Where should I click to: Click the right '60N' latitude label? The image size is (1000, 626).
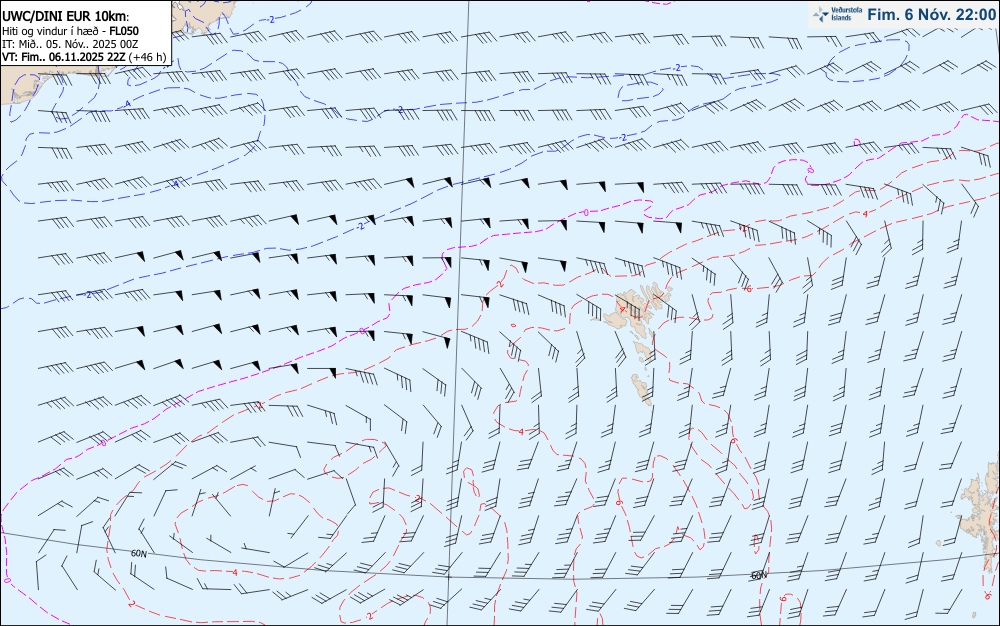(758, 576)
